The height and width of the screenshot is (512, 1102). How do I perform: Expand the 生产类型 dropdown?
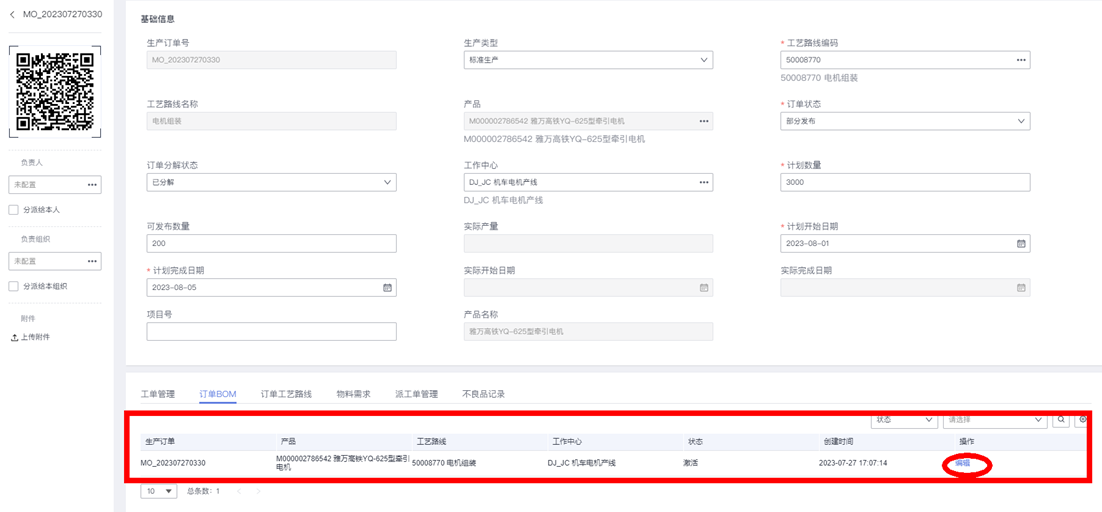(588, 60)
